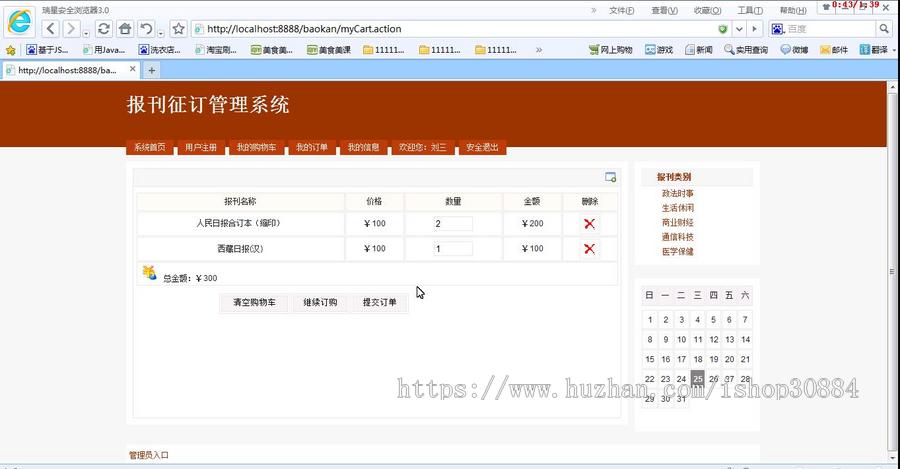The height and width of the screenshot is (469, 900).
Task: Click 提交订单 button
Action: (379, 302)
